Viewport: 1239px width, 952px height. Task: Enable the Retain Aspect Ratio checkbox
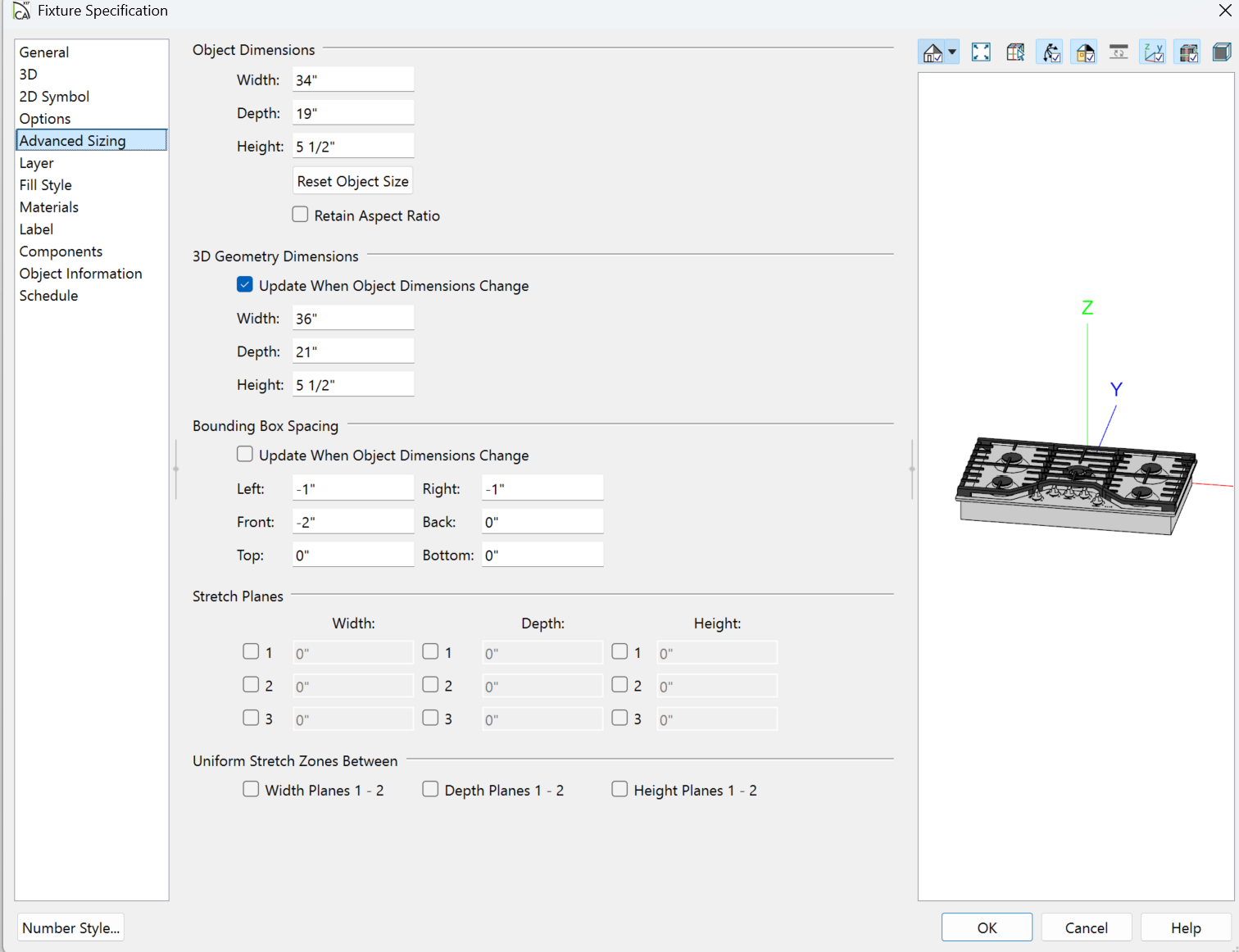click(301, 215)
